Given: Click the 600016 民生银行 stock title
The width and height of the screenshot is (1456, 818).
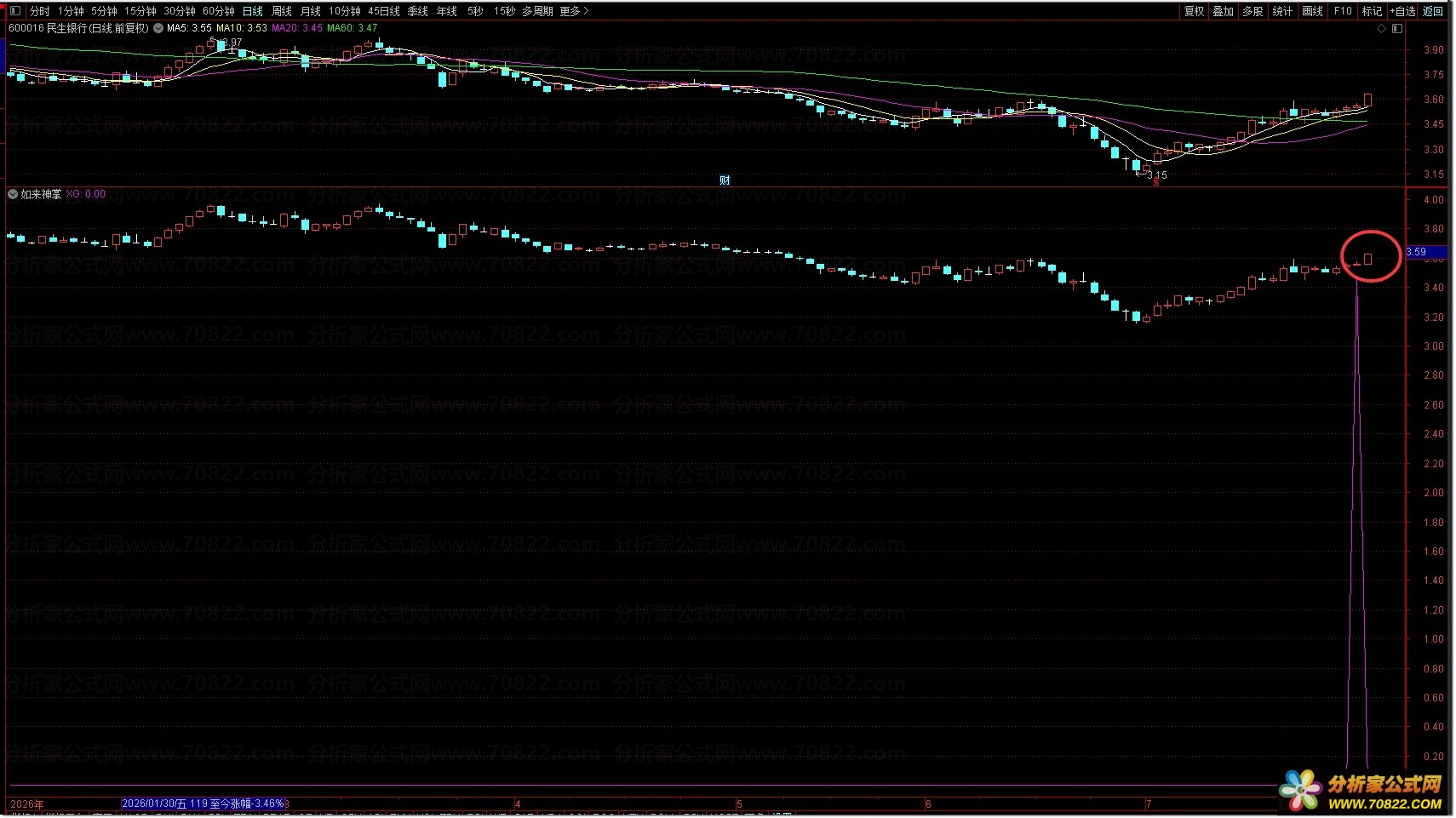Looking at the screenshot, I should tap(78, 28).
